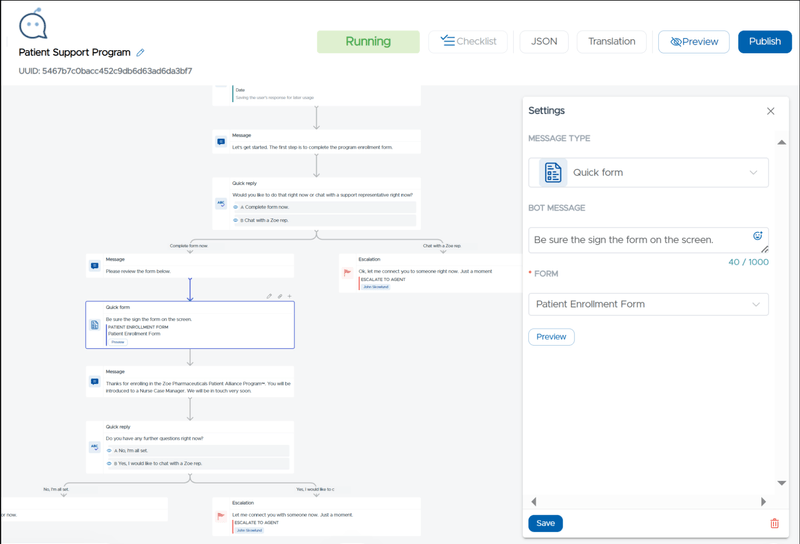The image size is (800, 544).
Task: Close the Settings panel
Action: [x=770, y=111]
